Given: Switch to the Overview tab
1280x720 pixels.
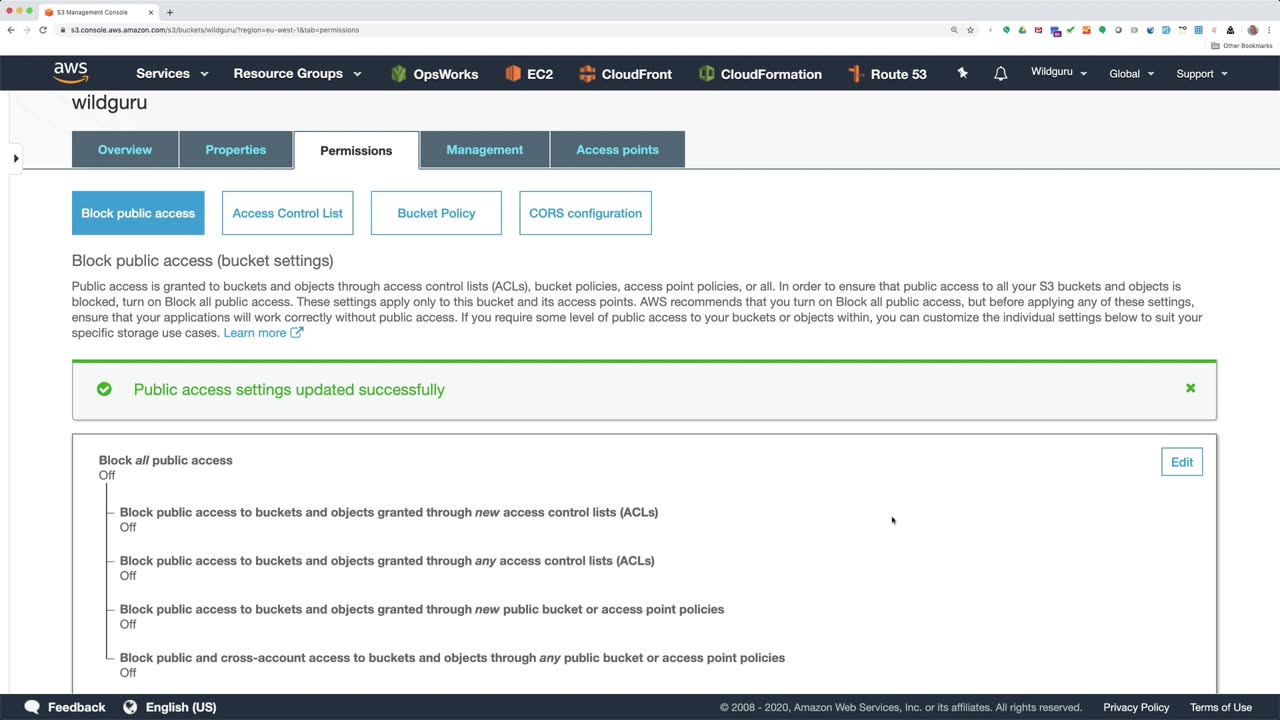Looking at the screenshot, I should (125, 149).
